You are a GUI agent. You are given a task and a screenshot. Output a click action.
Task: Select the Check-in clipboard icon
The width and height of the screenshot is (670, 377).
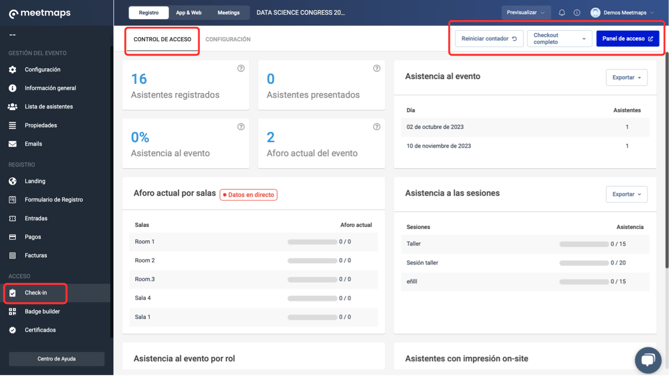[x=12, y=293]
